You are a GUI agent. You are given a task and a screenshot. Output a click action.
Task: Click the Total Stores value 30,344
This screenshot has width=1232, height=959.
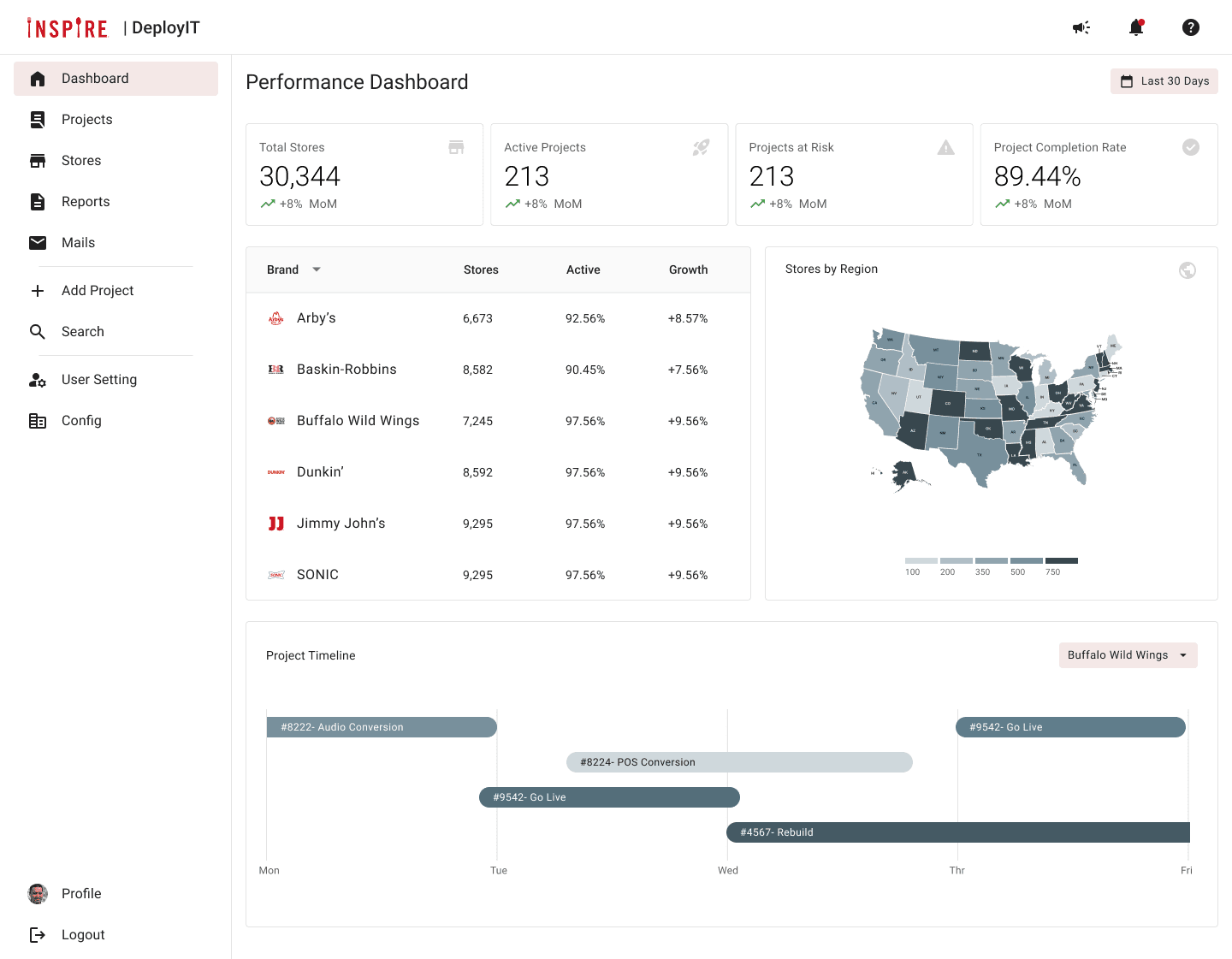click(299, 176)
